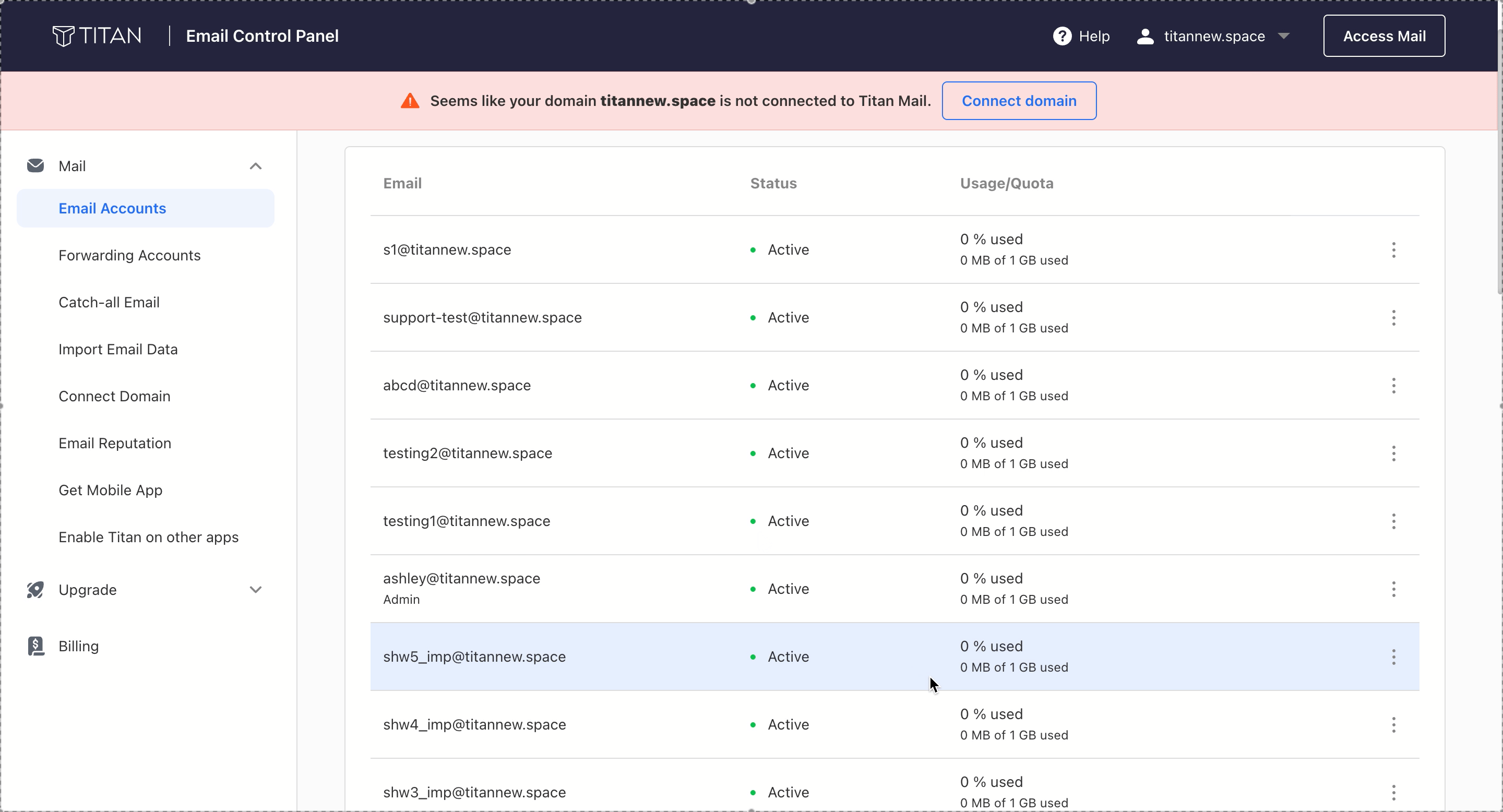Click the Billing invoice icon
Image resolution: width=1503 pixels, height=812 pixels.
(x=36, y=646)
